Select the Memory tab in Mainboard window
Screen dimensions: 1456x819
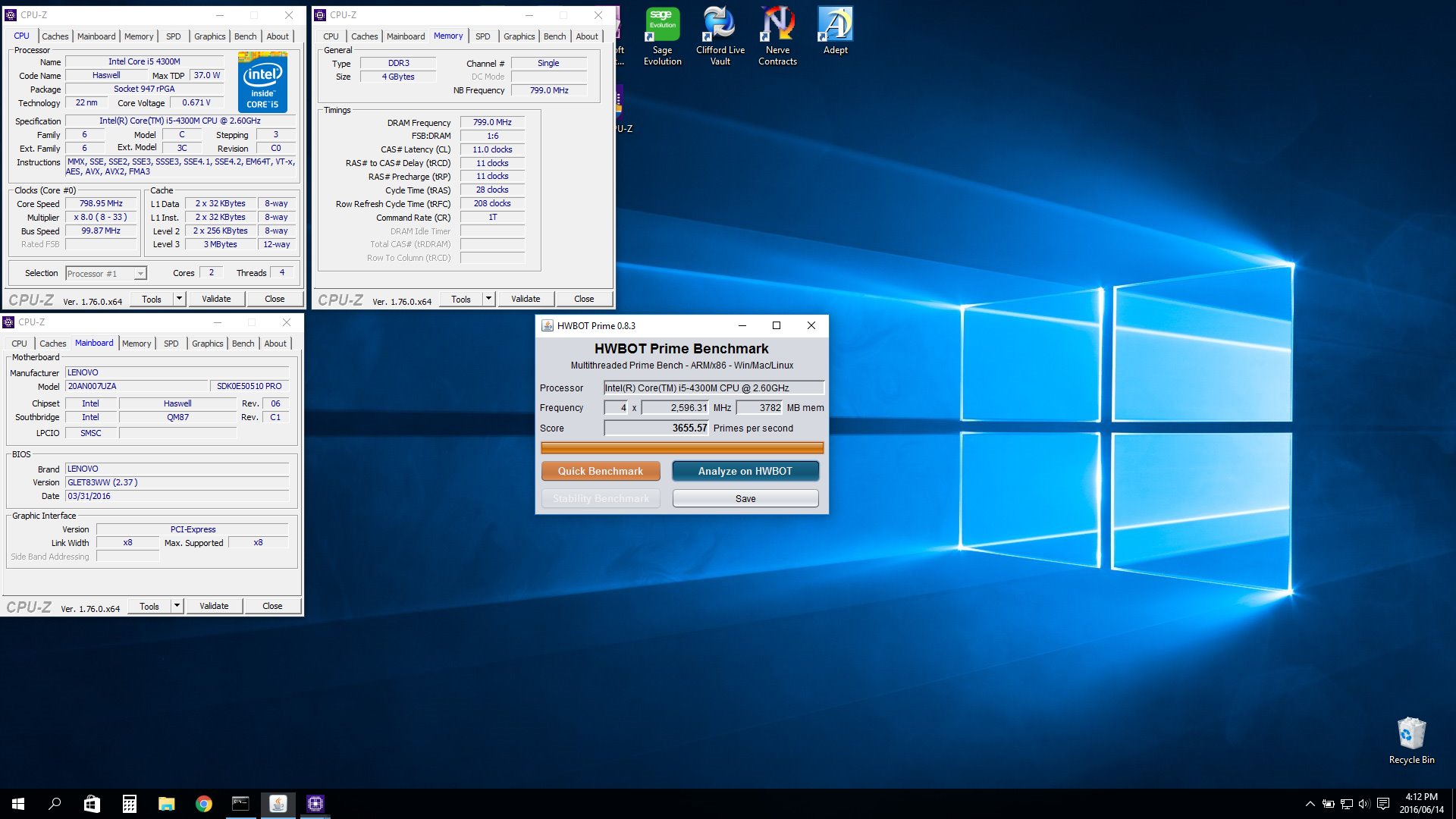[136, 344]
